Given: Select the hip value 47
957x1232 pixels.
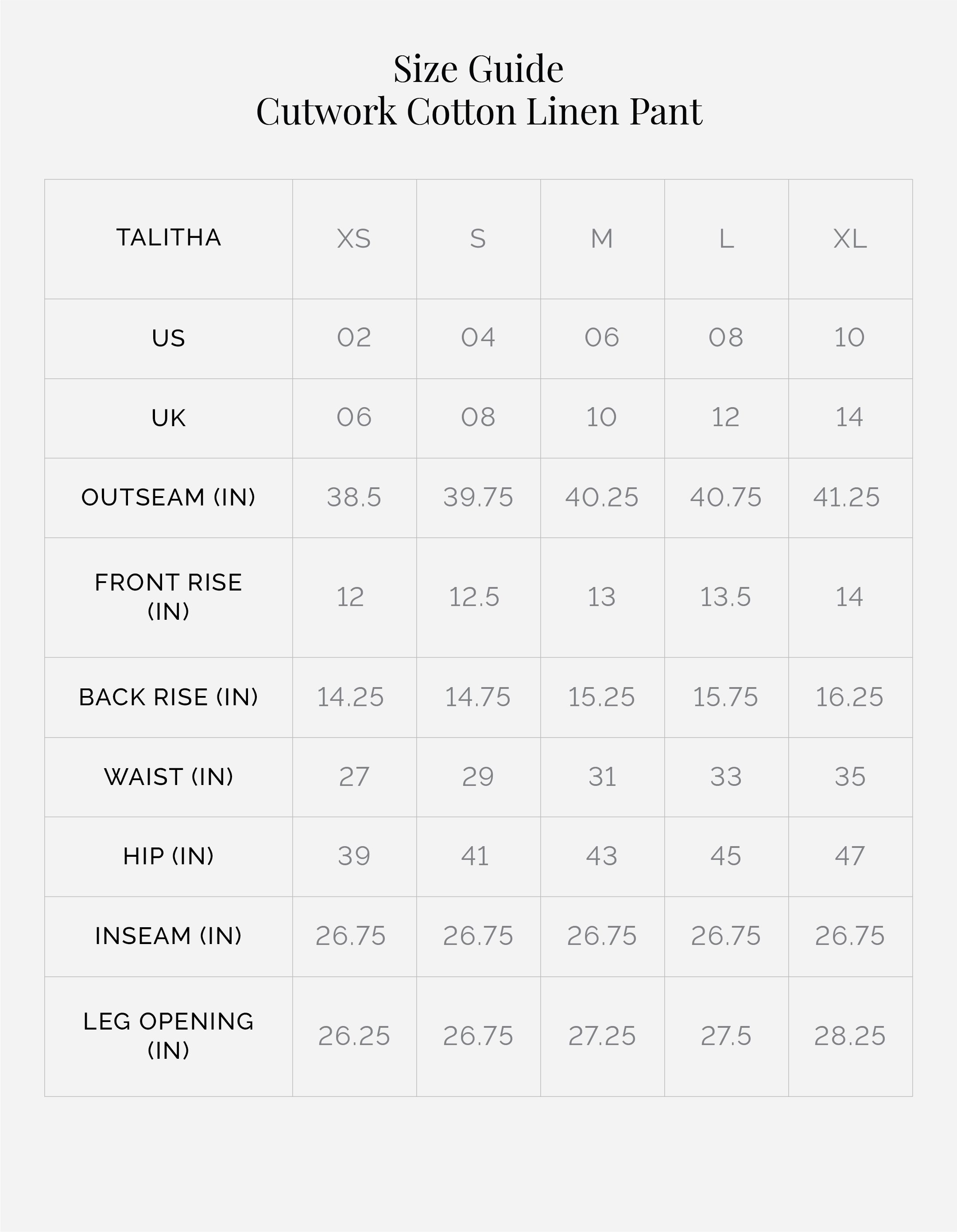Looking at the screenshot, I should click(x=850, y=856).
